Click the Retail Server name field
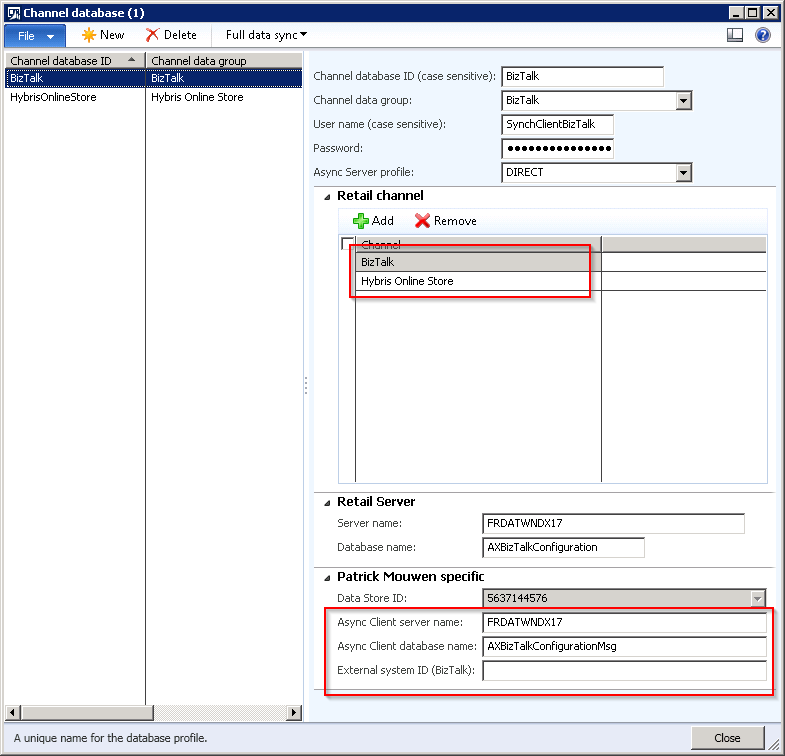 [x=613, y=524]
